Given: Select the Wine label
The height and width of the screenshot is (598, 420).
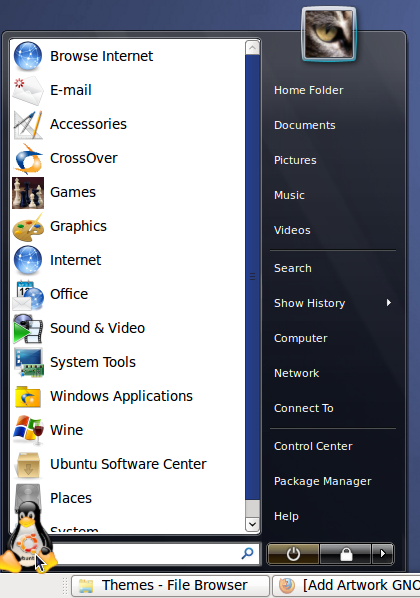Looking at the screenshot, I should pos(67,430).
